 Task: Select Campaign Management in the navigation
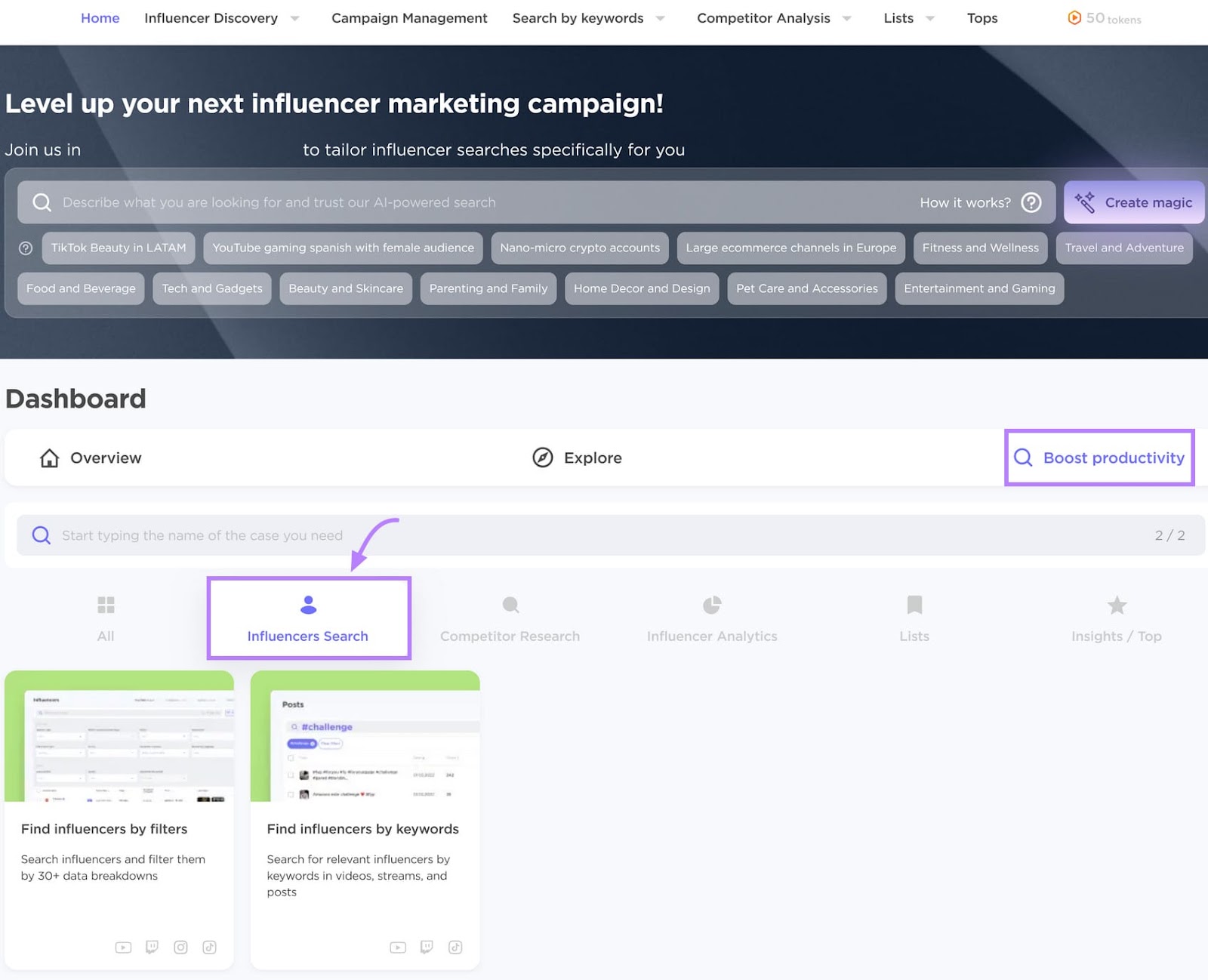[408, 18]
